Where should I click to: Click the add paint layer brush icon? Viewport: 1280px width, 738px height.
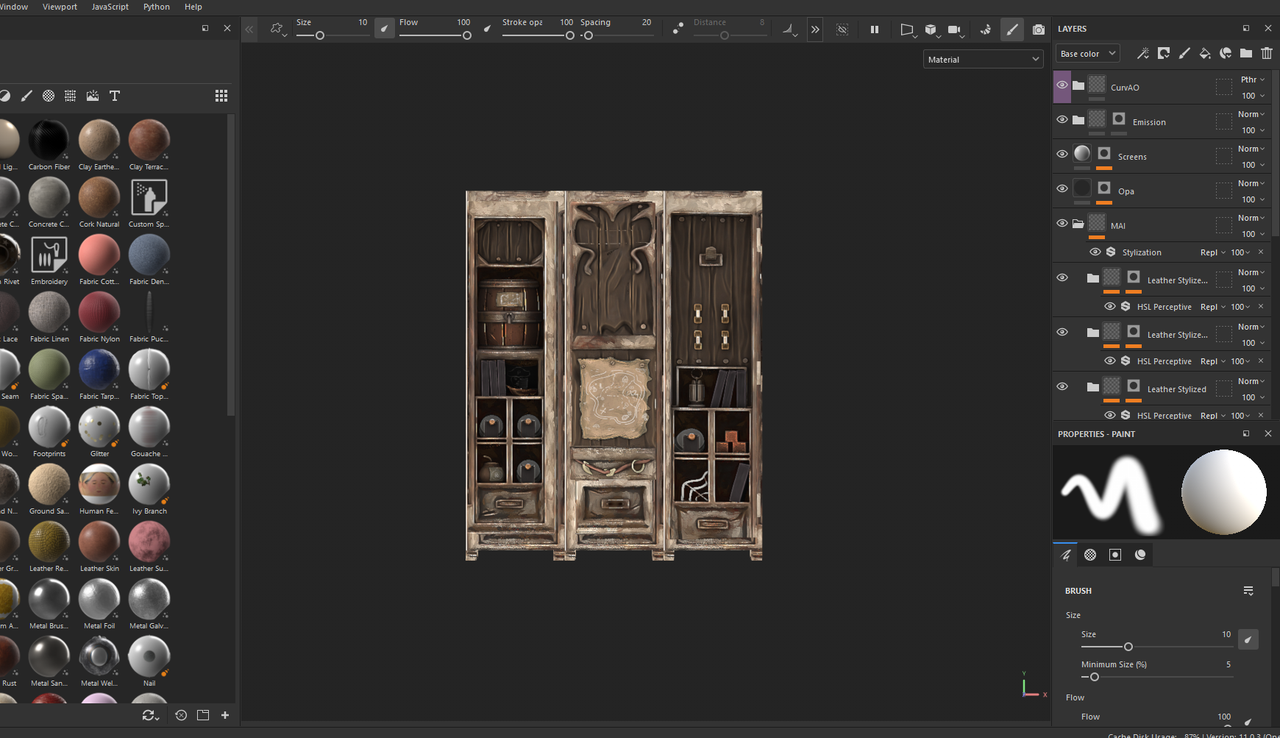click(1184, 54)
